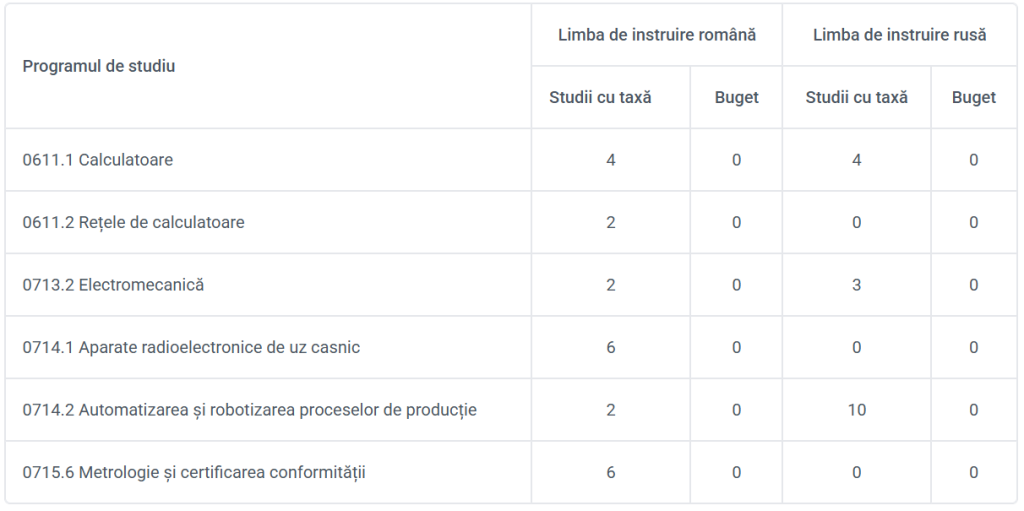This screenshot has height=511, width=1024.
Task: Click the value 2 in Rețele de calculatoare row
Action: (611, 222)
